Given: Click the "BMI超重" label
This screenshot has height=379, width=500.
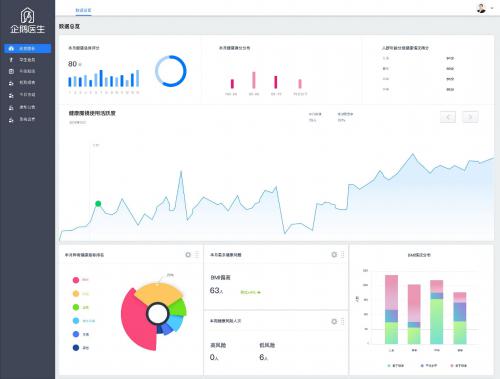Looking at the screenshot, I should coord(220,277).
